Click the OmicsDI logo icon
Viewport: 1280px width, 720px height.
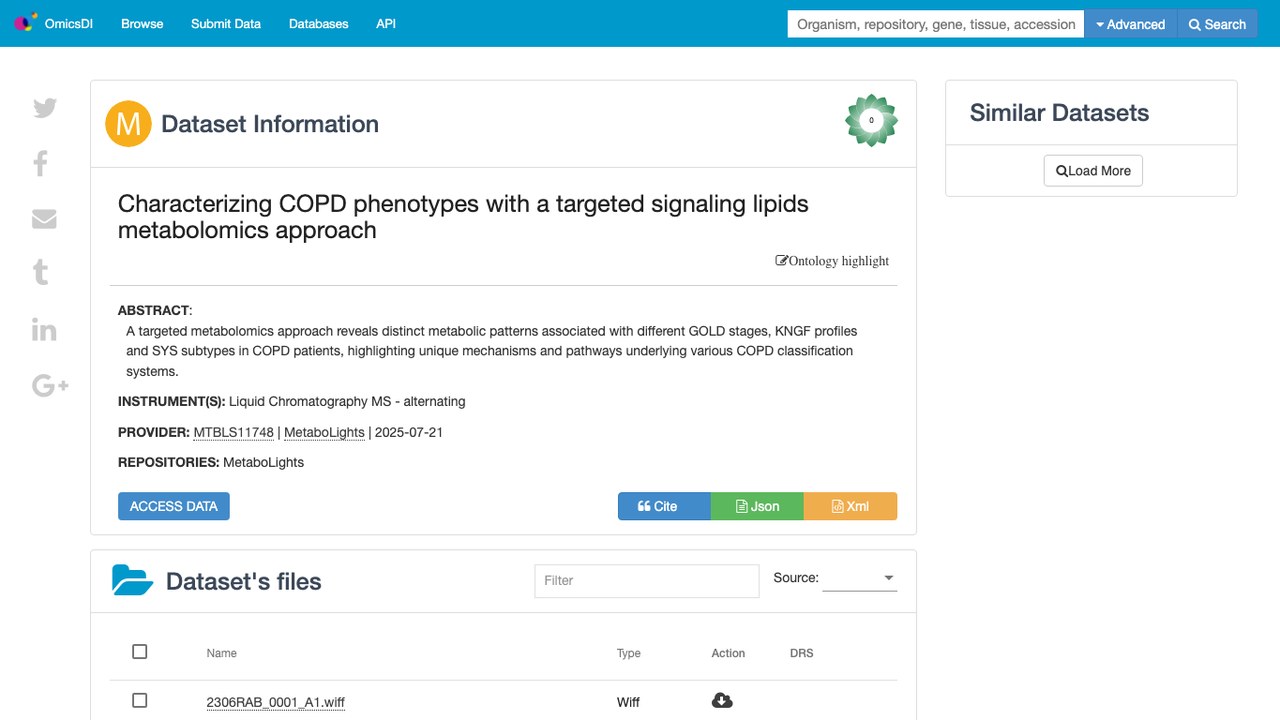point(25,23)
